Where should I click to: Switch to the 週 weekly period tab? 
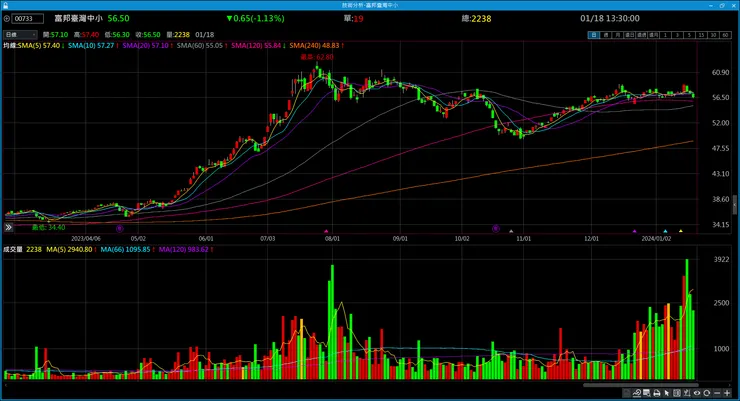click(606, 35)
